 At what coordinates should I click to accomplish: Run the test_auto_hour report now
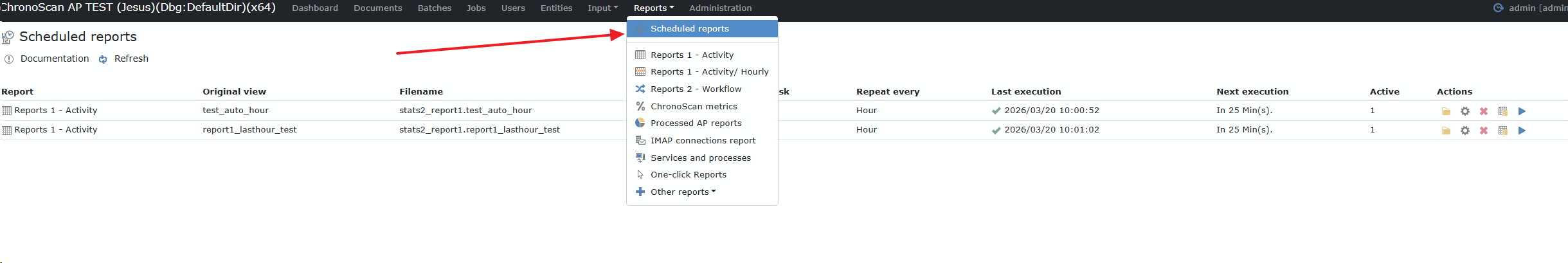(1522, 111)
